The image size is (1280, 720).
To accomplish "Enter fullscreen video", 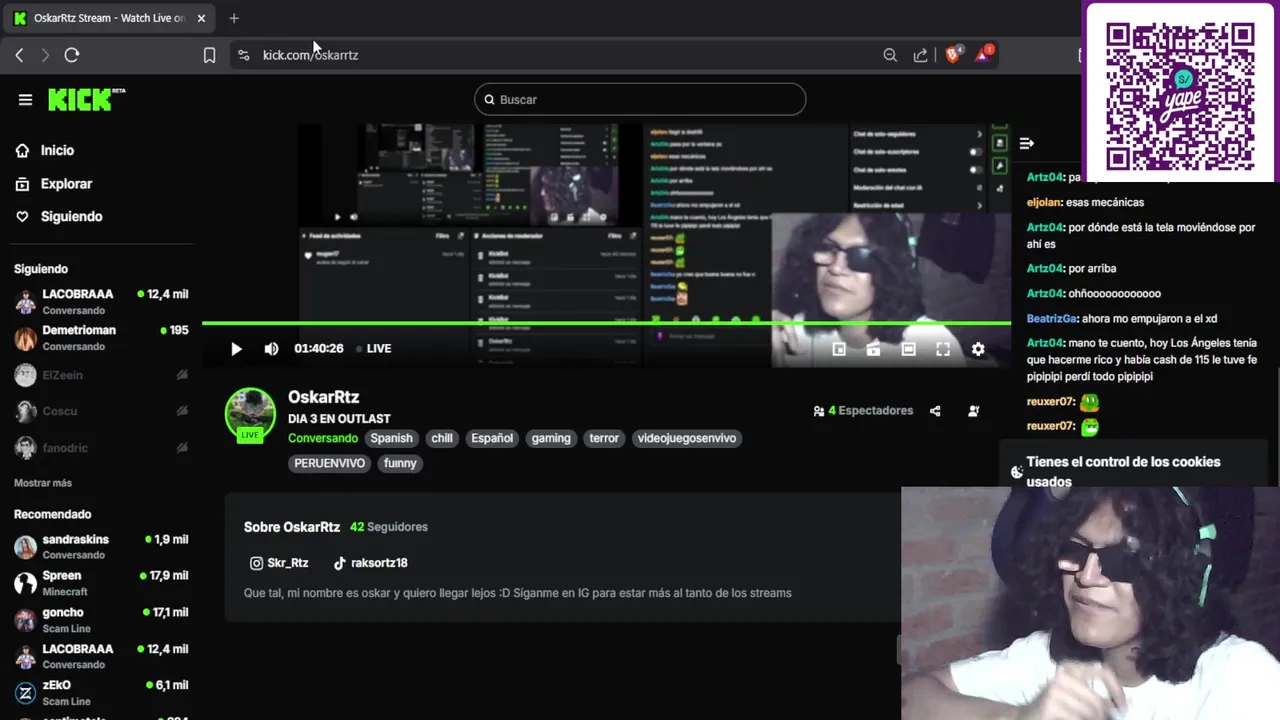I will (942, 349).
